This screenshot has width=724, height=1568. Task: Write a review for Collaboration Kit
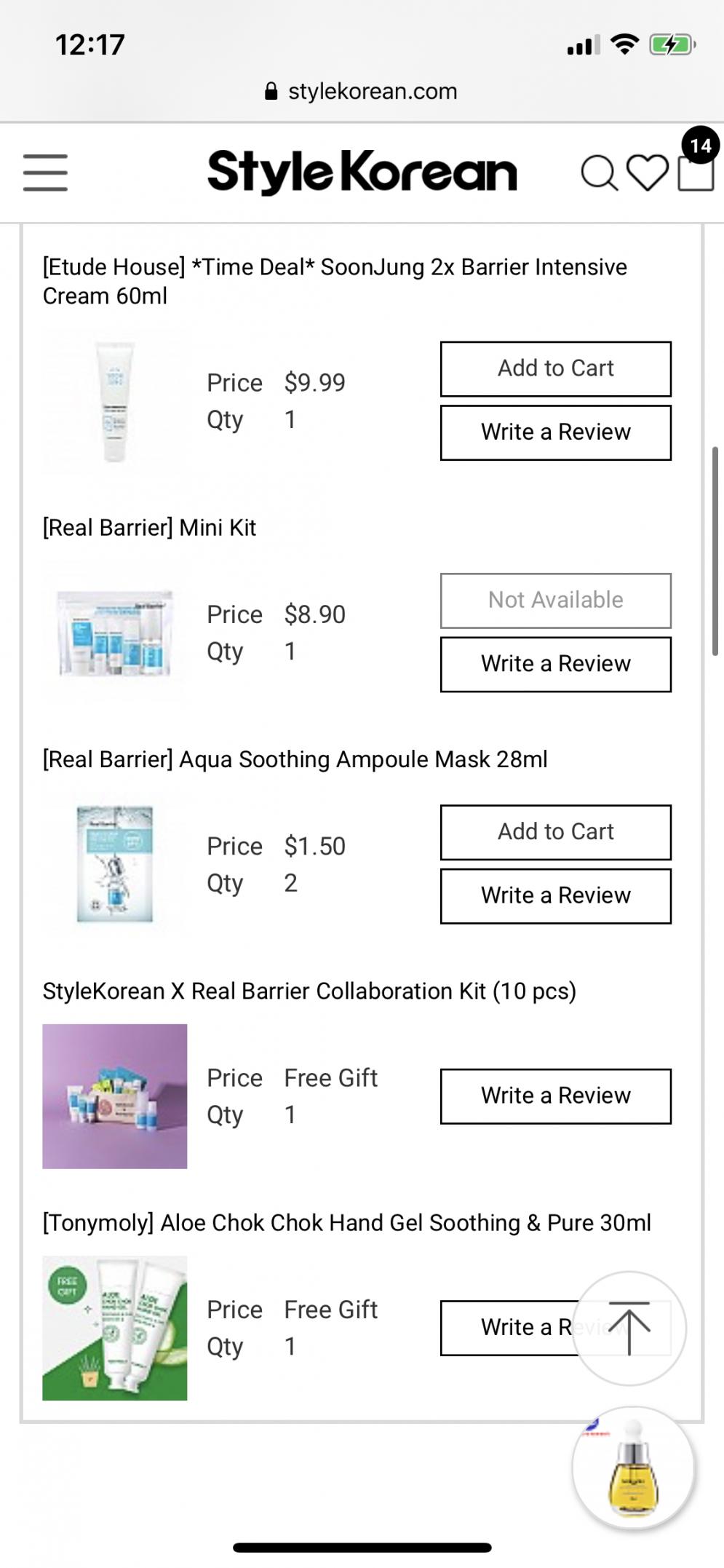(x=555, y=1096)
